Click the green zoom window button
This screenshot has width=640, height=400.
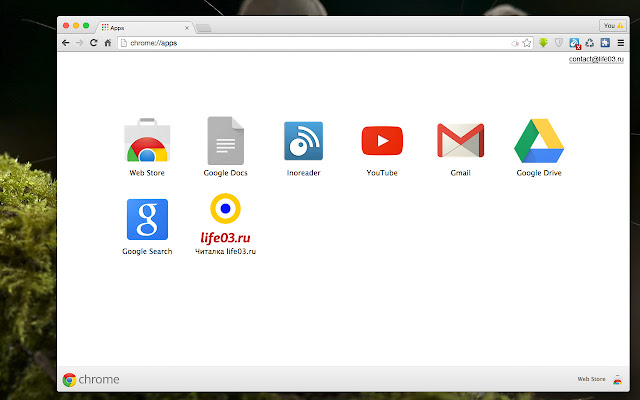tap(86, 26)
